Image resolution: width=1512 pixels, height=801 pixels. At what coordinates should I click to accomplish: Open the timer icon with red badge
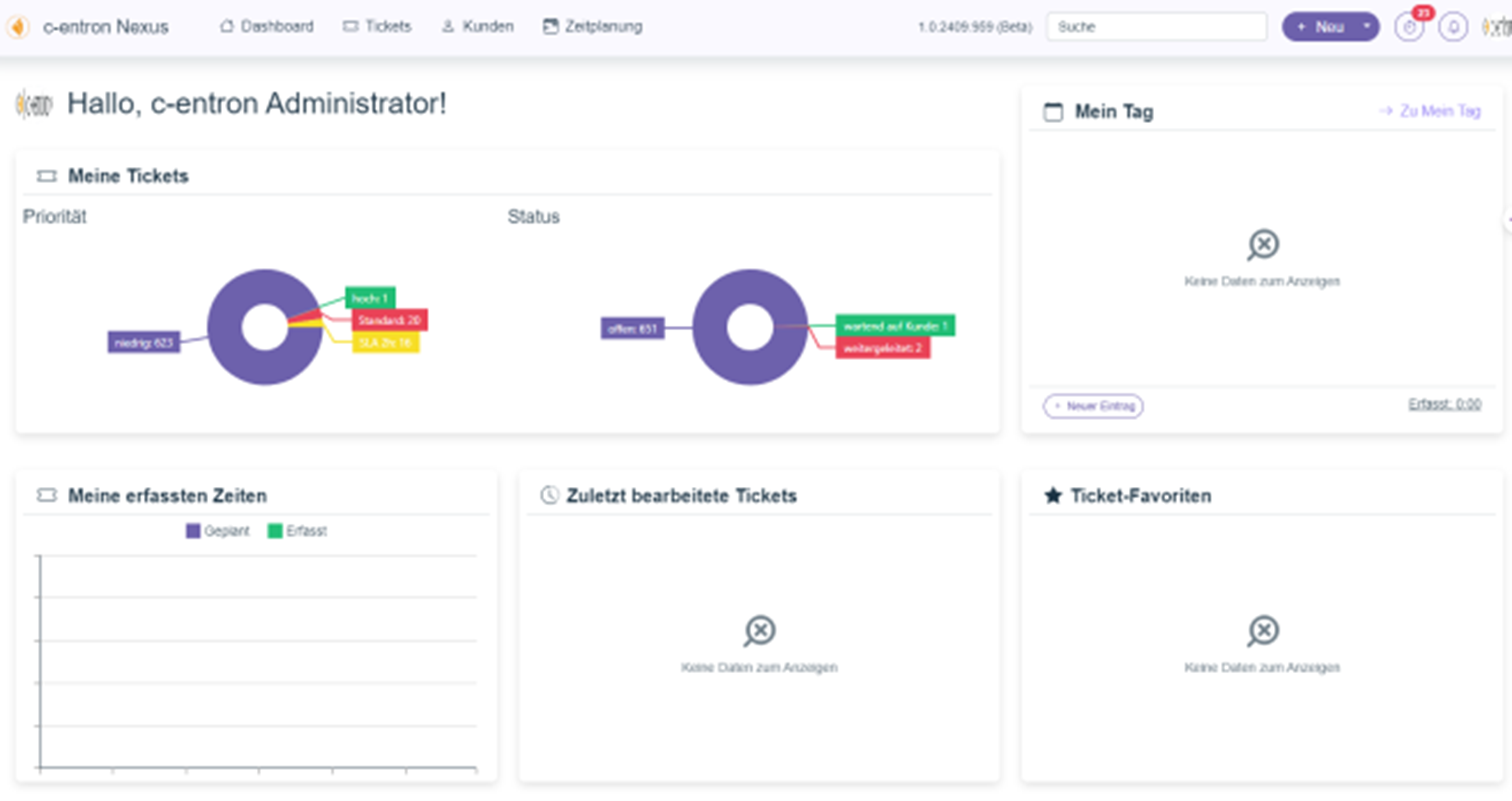pos(1409,27)
